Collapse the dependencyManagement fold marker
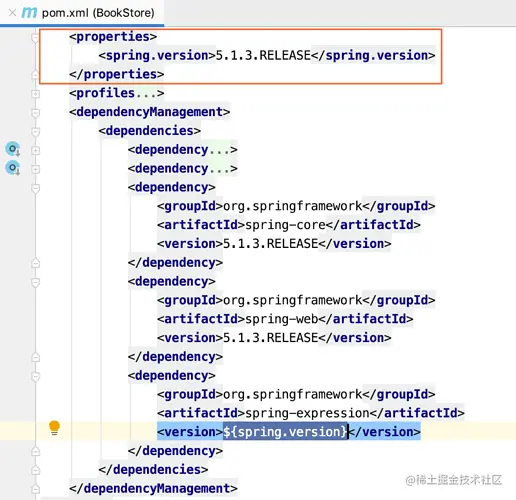 pos(35,112)
